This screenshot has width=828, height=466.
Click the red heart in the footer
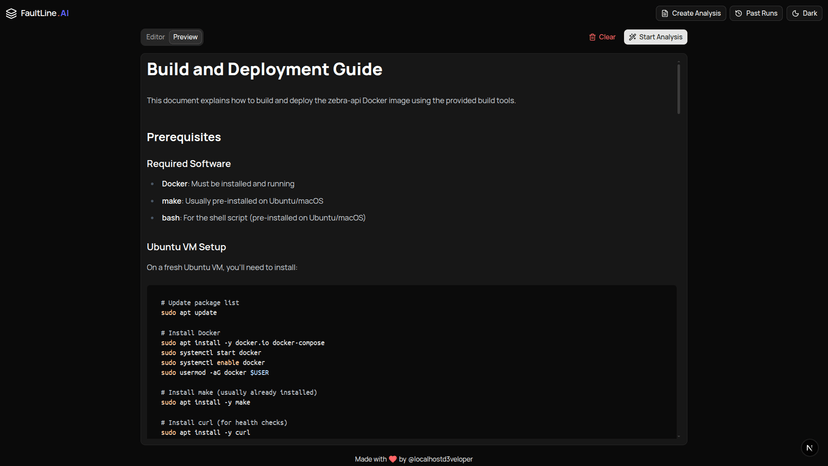(x=393, y=459)
